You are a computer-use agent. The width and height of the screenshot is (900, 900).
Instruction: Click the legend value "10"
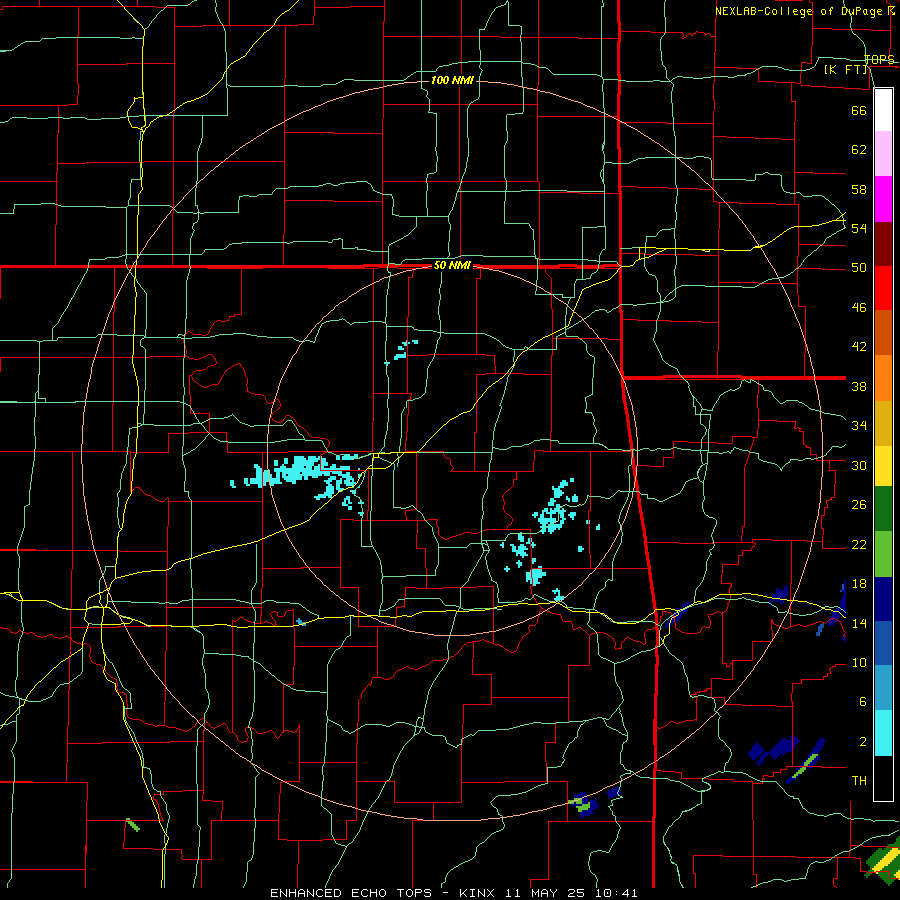[x=859, y=662]
